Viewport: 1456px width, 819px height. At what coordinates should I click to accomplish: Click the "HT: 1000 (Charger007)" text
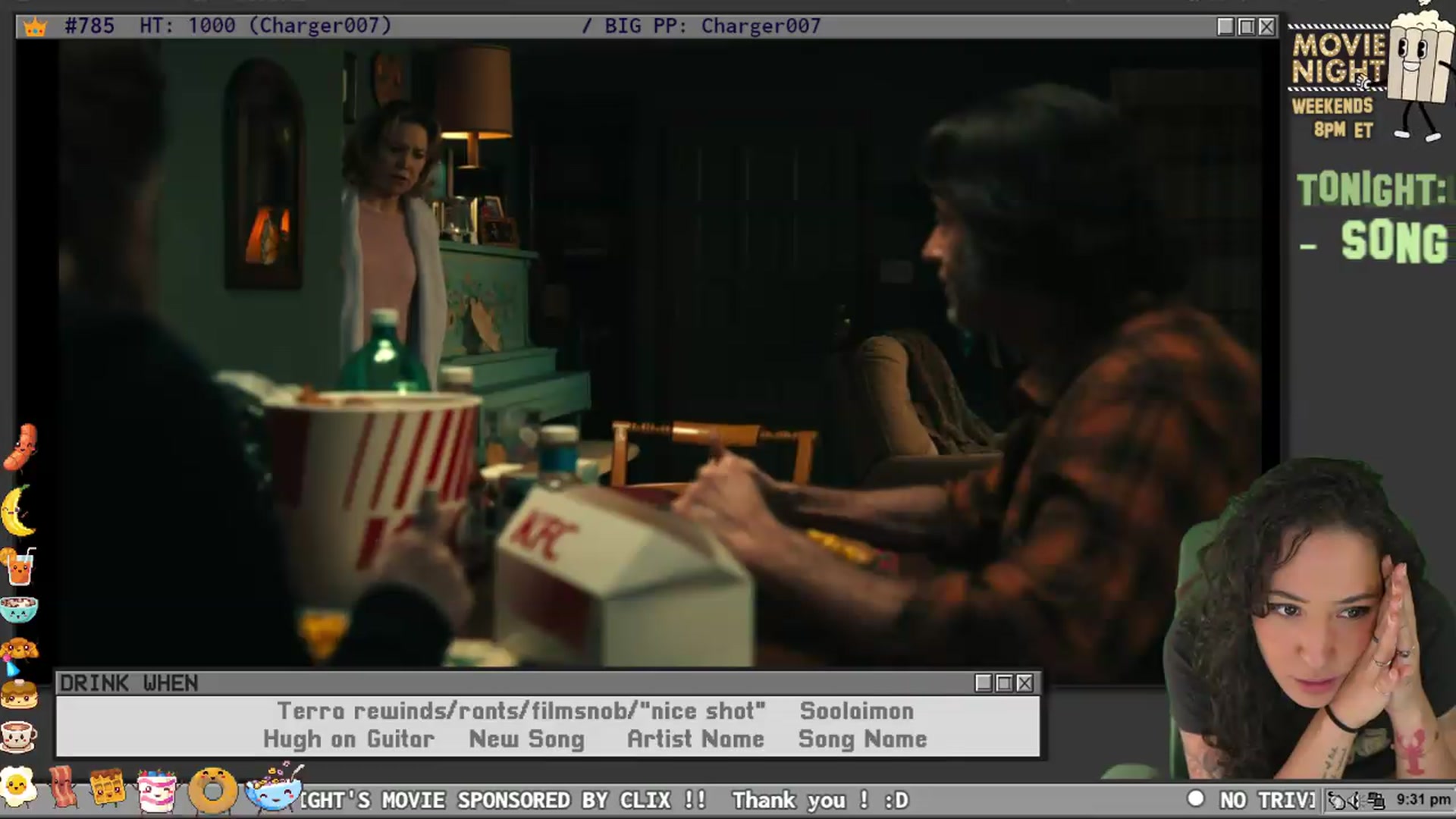(x=265, y=27)
